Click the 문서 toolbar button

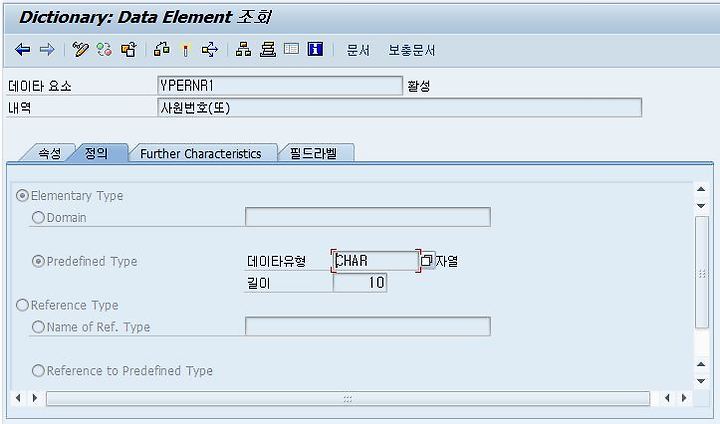(x=358, y=50)
